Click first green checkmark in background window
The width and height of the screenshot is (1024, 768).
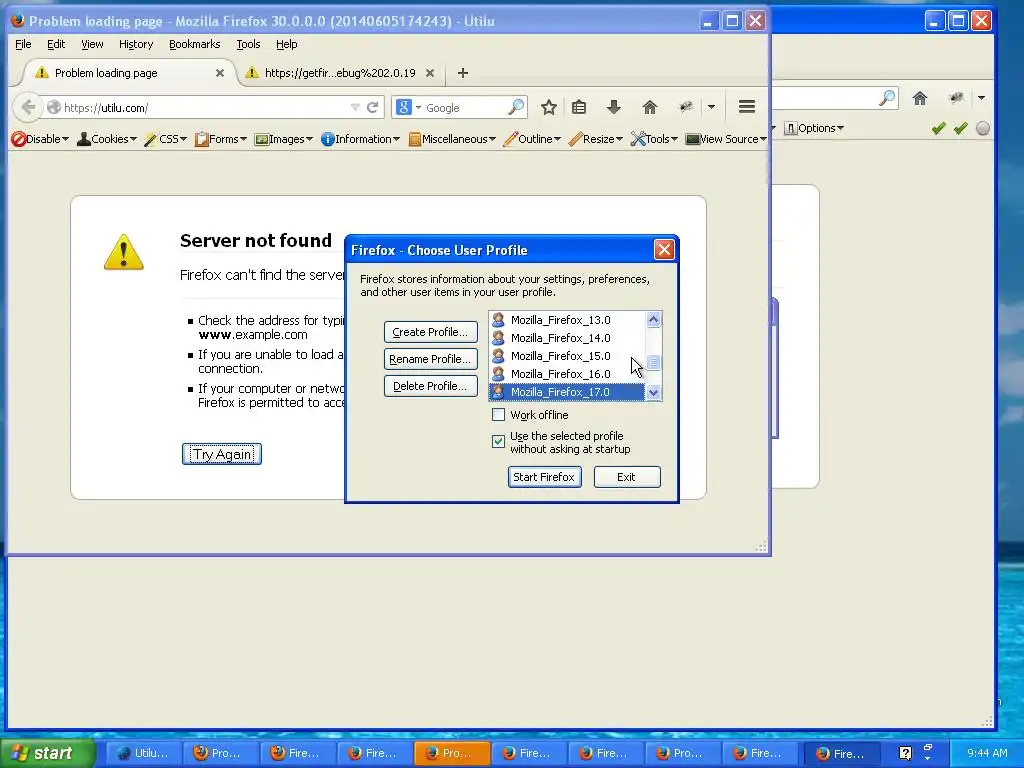coord(938,128)
